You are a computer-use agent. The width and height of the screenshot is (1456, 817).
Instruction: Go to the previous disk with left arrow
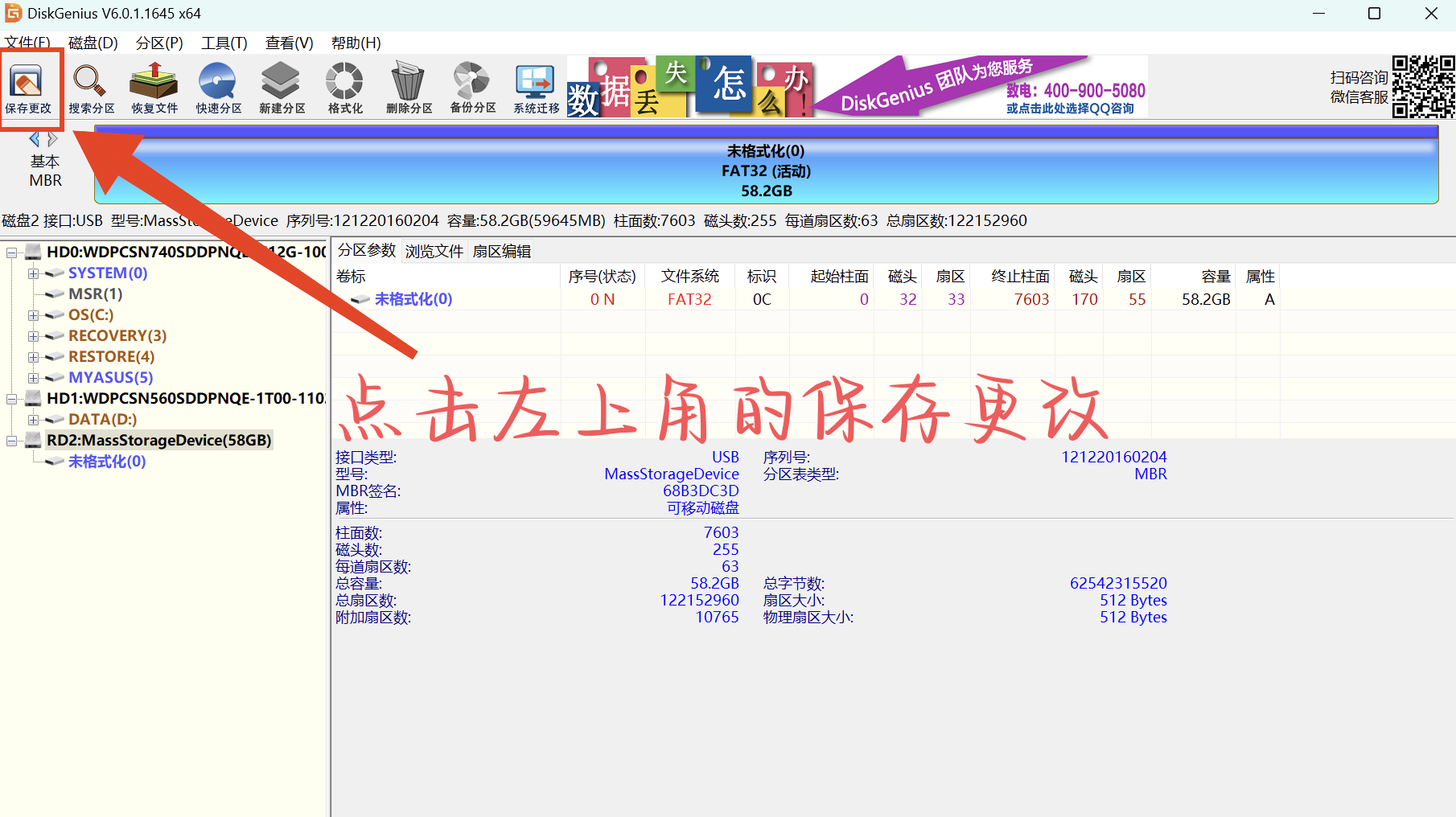tap(35, 139)
